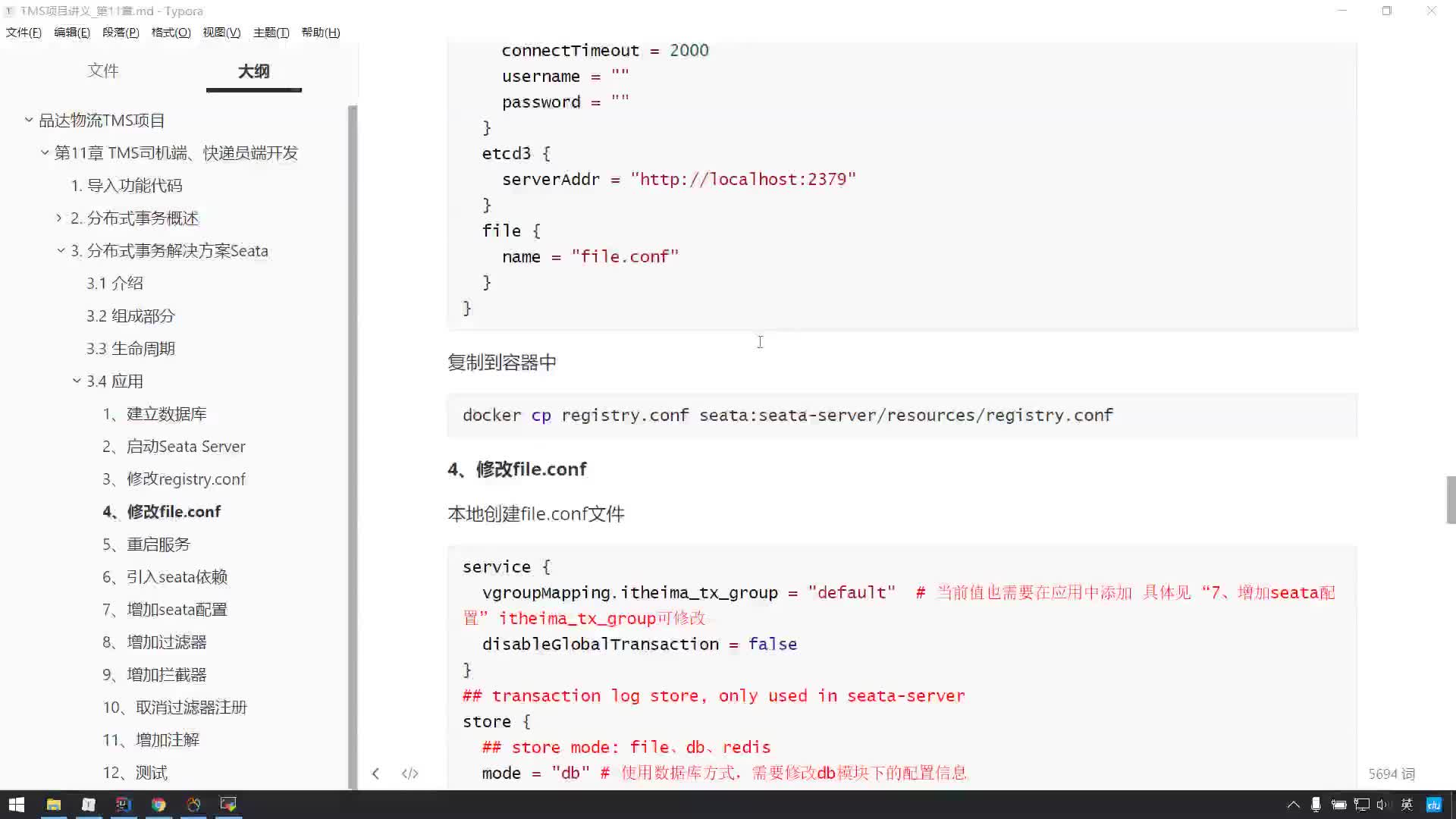Image resolution: width=1456 pixels, height=819 pixels.
Task: Jump to 11、增加注解 in outline
Action: tap(151, 740)
